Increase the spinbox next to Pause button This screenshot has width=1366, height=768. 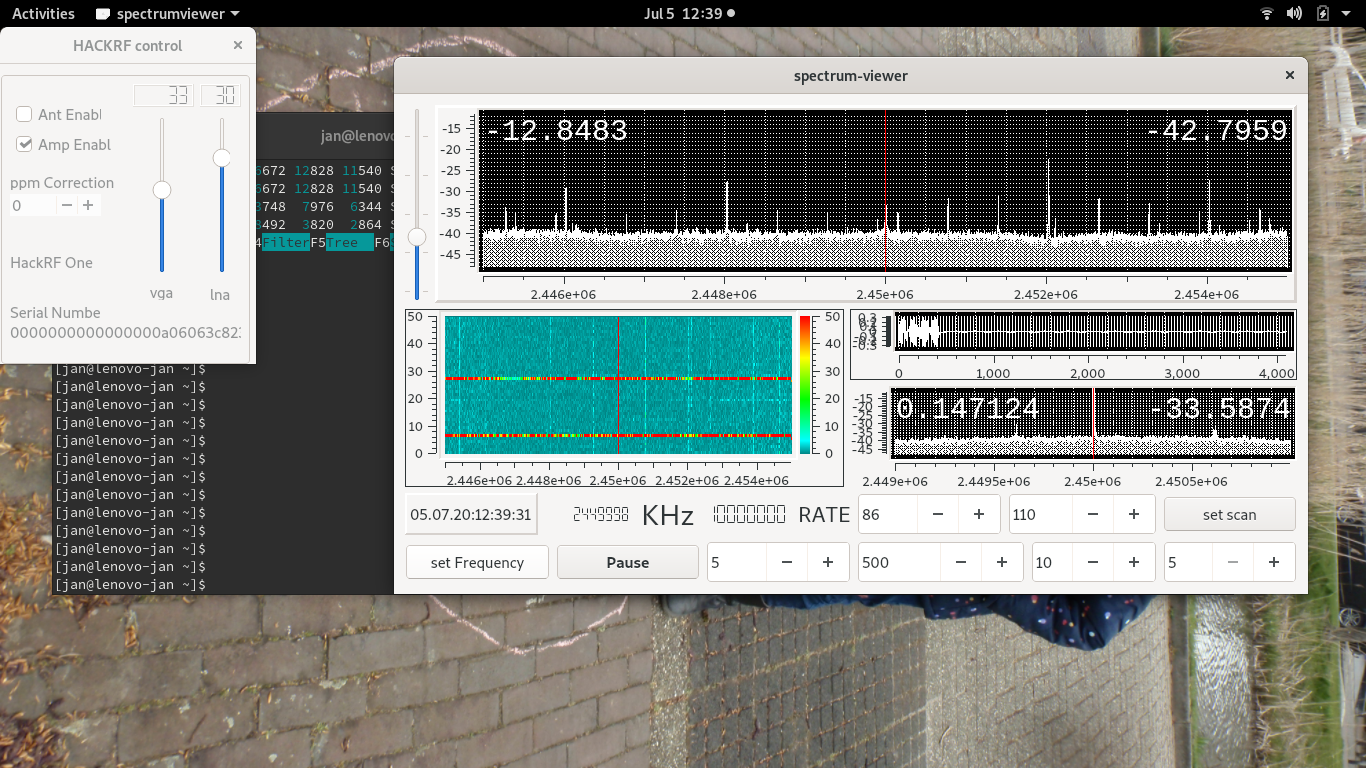coord(828,562)
